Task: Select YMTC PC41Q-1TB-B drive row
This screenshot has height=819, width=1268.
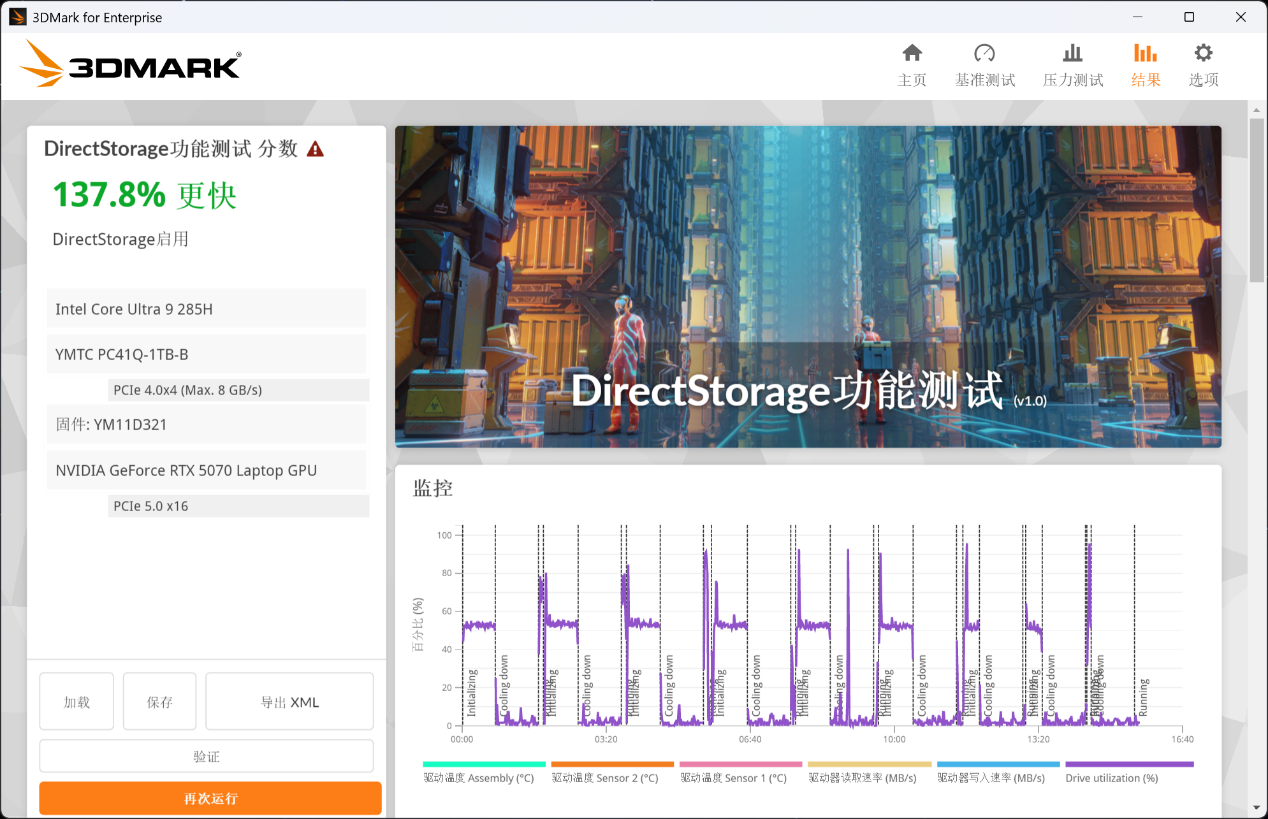Action: pyautogui.click(x=206, y=354)
